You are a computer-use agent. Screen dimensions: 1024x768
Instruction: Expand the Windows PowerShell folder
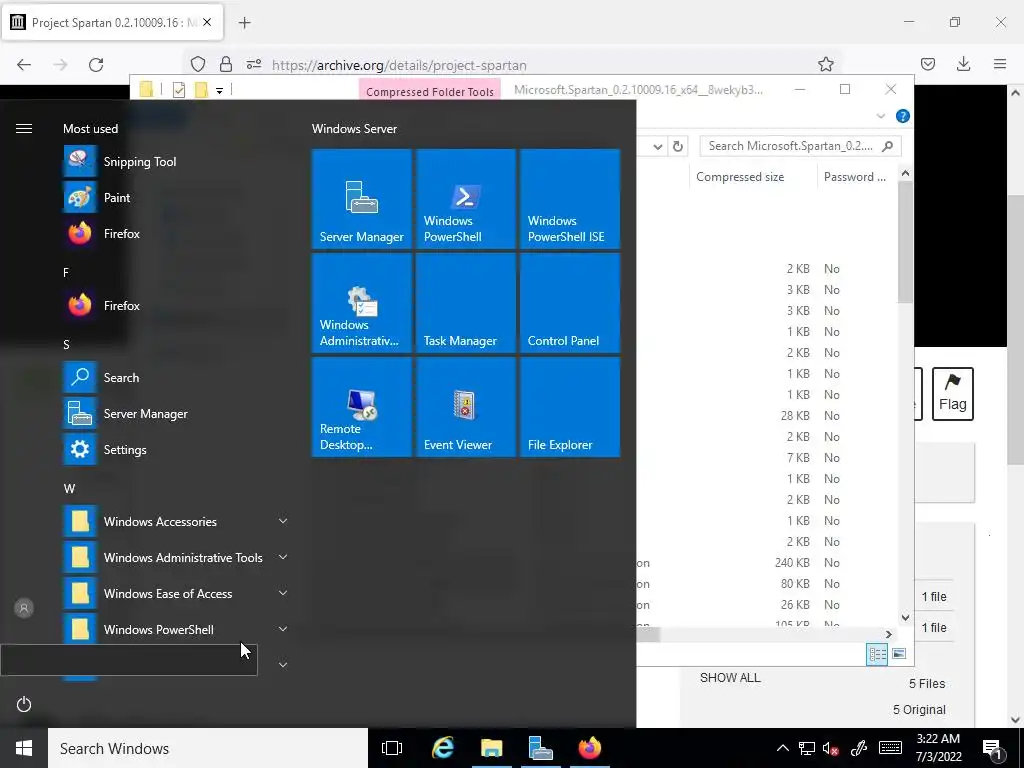click(283, 629)
